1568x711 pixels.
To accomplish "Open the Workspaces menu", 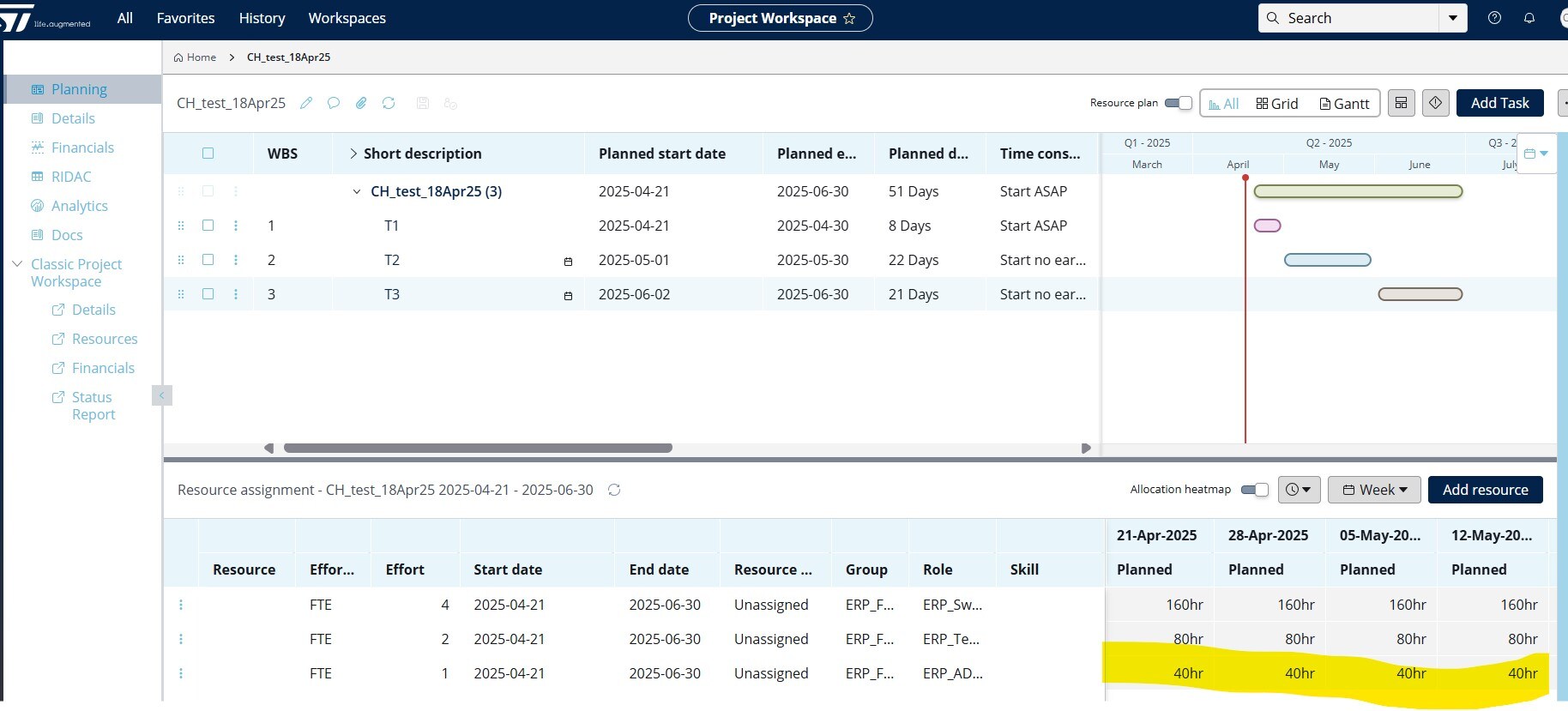I will 347,18.
